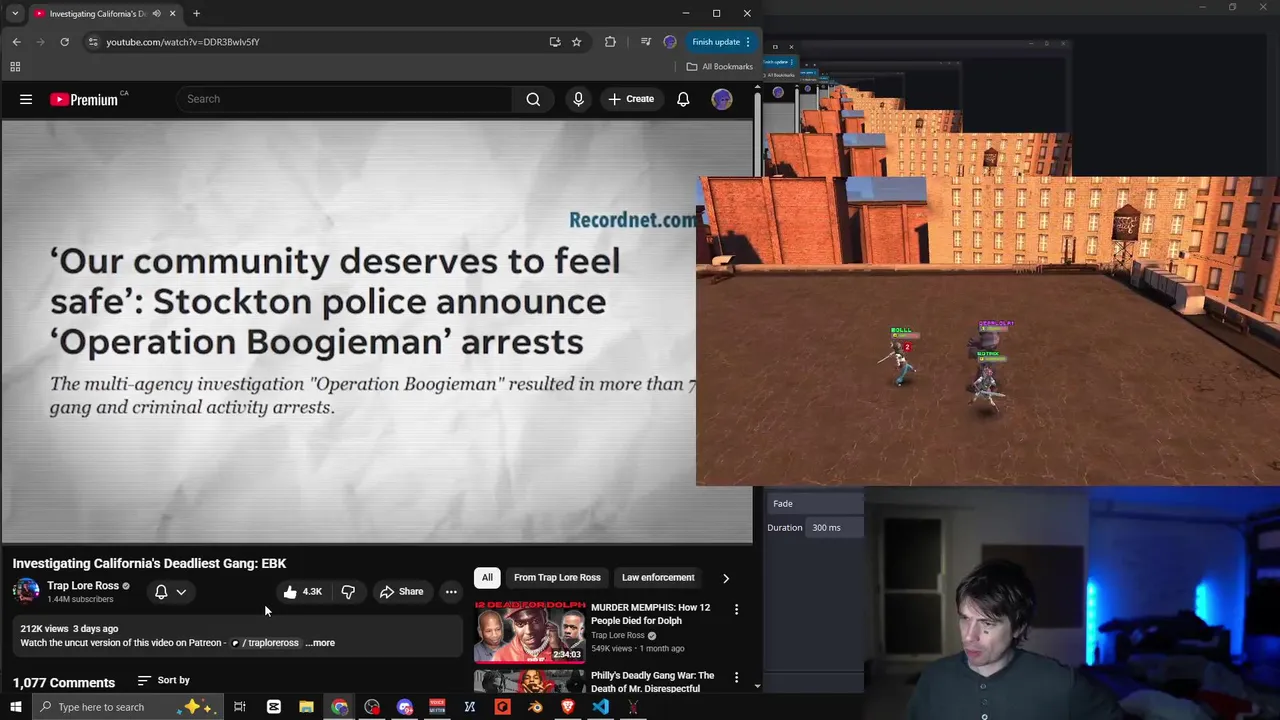Open the Fade transition dropdown
This screenshot has width=1280, height=720.
pyautogui.click(x=815, y=504)
